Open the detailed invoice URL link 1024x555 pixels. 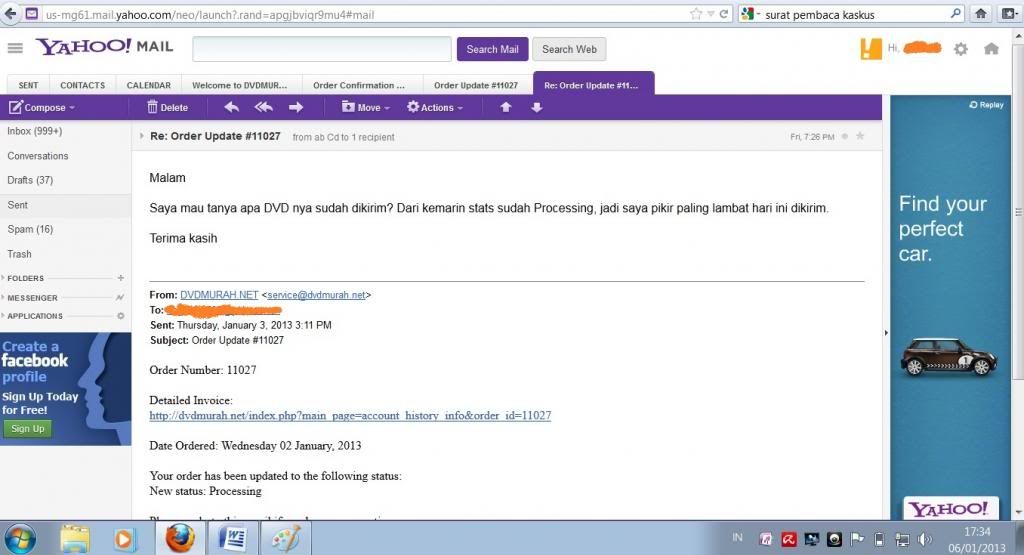click(x=350, y=415)
